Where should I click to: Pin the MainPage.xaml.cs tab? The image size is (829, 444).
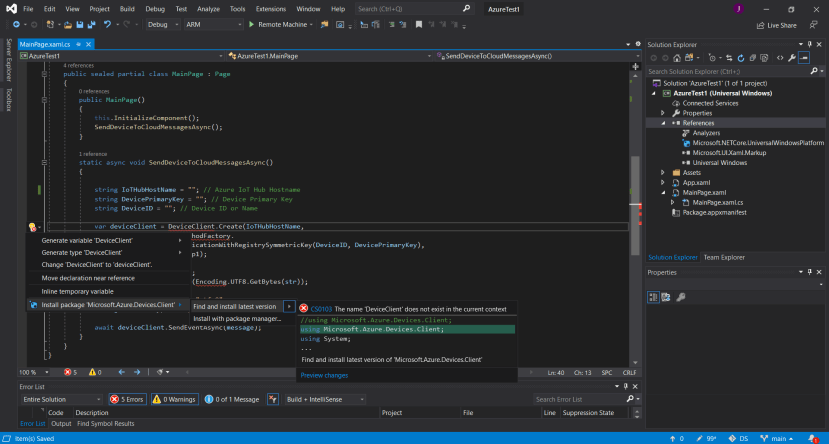(78, 44)
